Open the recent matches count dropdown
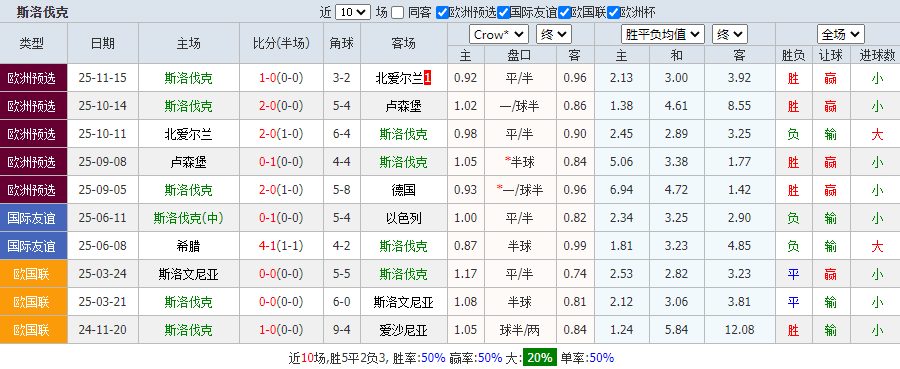This screenshot has height=369, width=900. 353,12
